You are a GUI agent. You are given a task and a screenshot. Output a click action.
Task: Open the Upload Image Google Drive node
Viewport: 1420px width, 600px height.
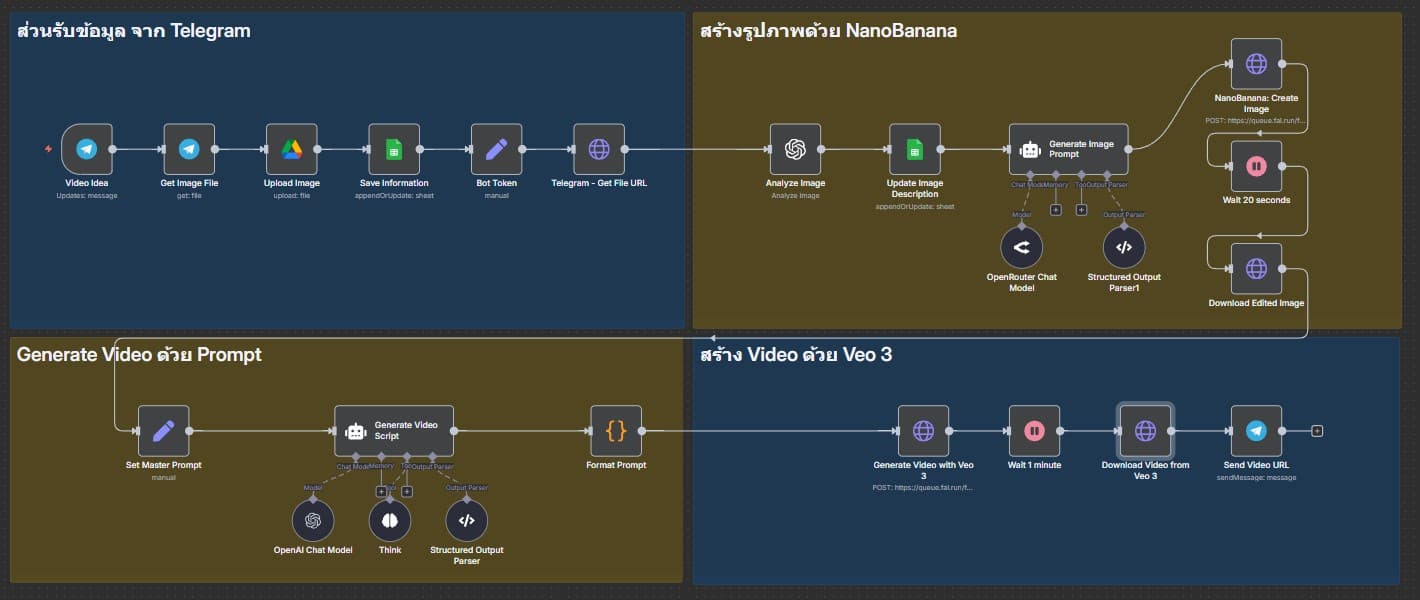[x=291, y=150]
